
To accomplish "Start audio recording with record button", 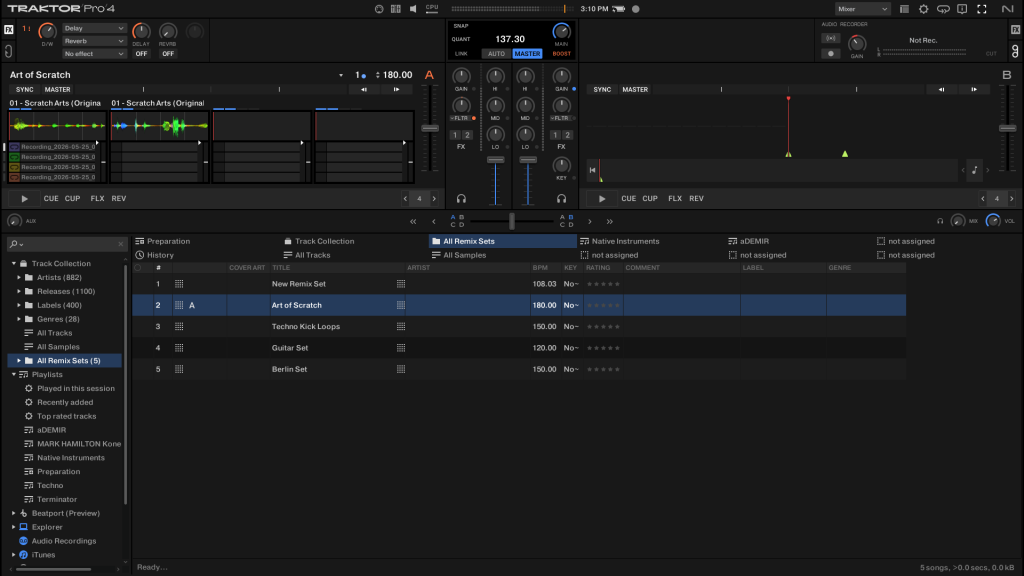I will 831,54.
